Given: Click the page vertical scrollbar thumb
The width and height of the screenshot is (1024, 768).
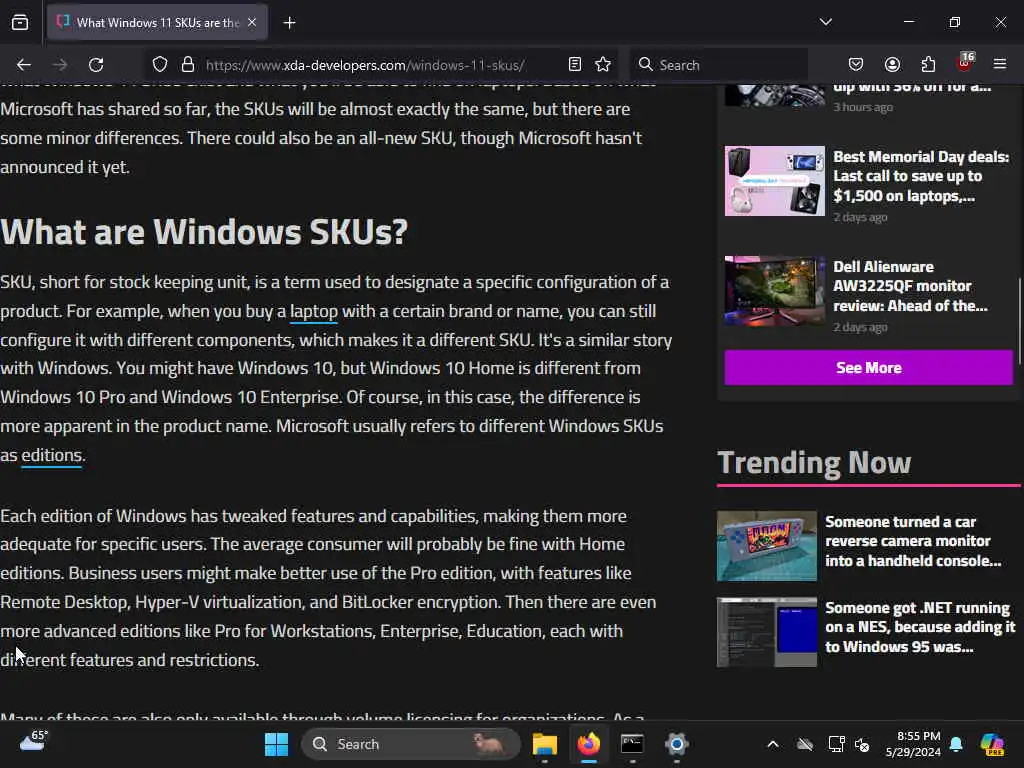Looking at the screenshot, I should pos(1020,321).
